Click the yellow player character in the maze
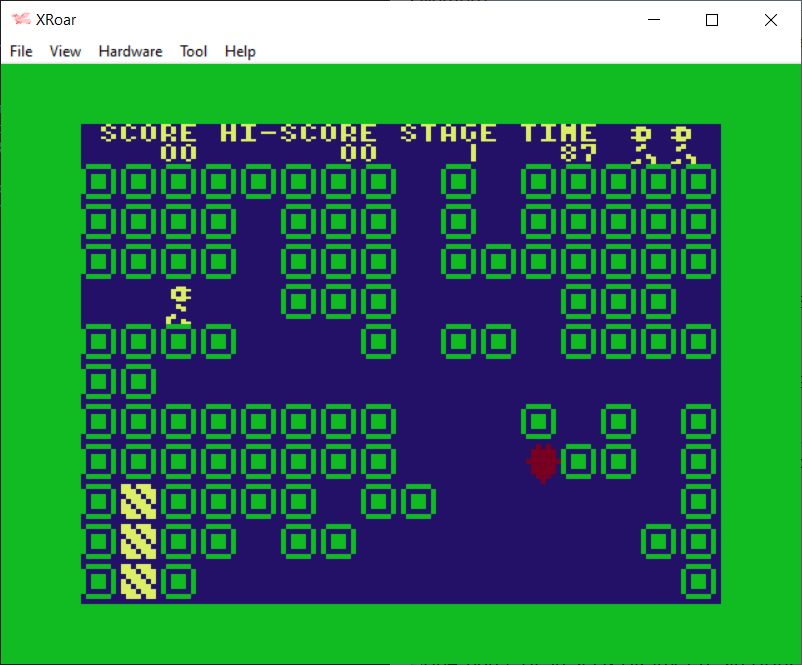Viewport: 802px width, 665px height. tap(179, 305)
